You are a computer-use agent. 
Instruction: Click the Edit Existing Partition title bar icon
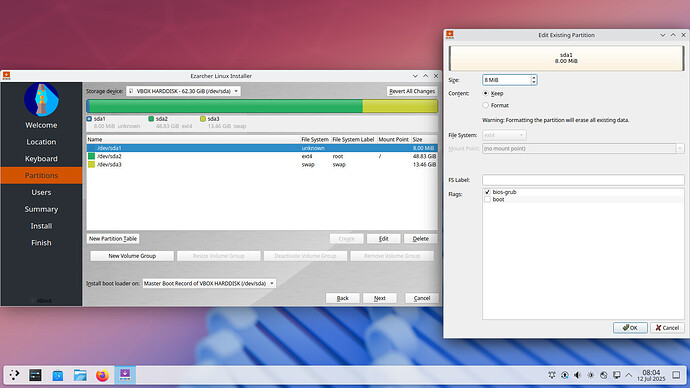(x=450, y=34)
